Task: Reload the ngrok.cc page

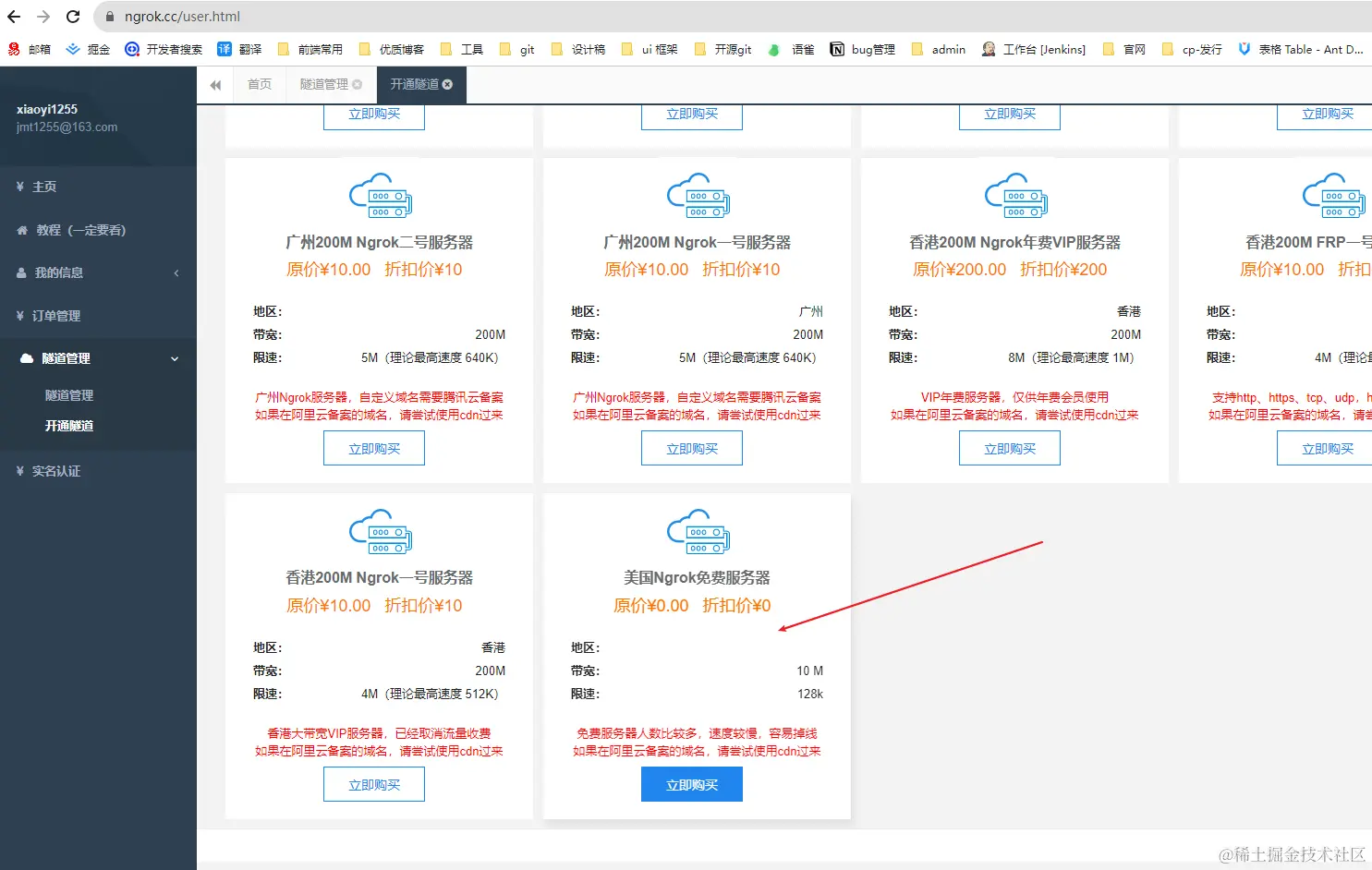Action: pos(73,17)
